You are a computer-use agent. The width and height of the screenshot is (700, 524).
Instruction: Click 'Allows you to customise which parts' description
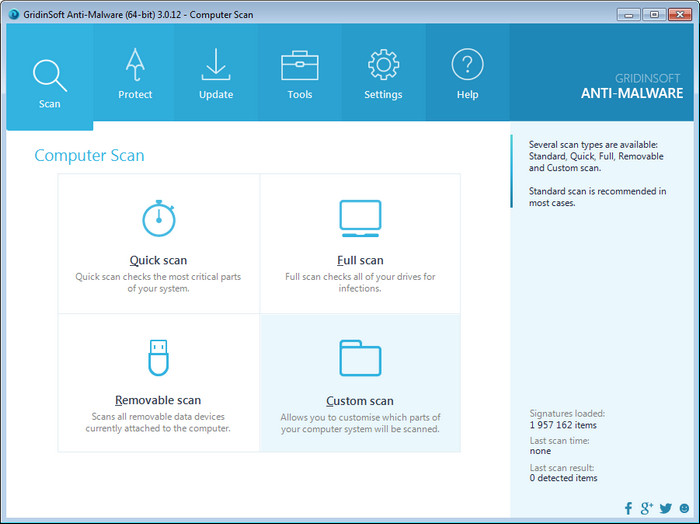click(360, 423)
